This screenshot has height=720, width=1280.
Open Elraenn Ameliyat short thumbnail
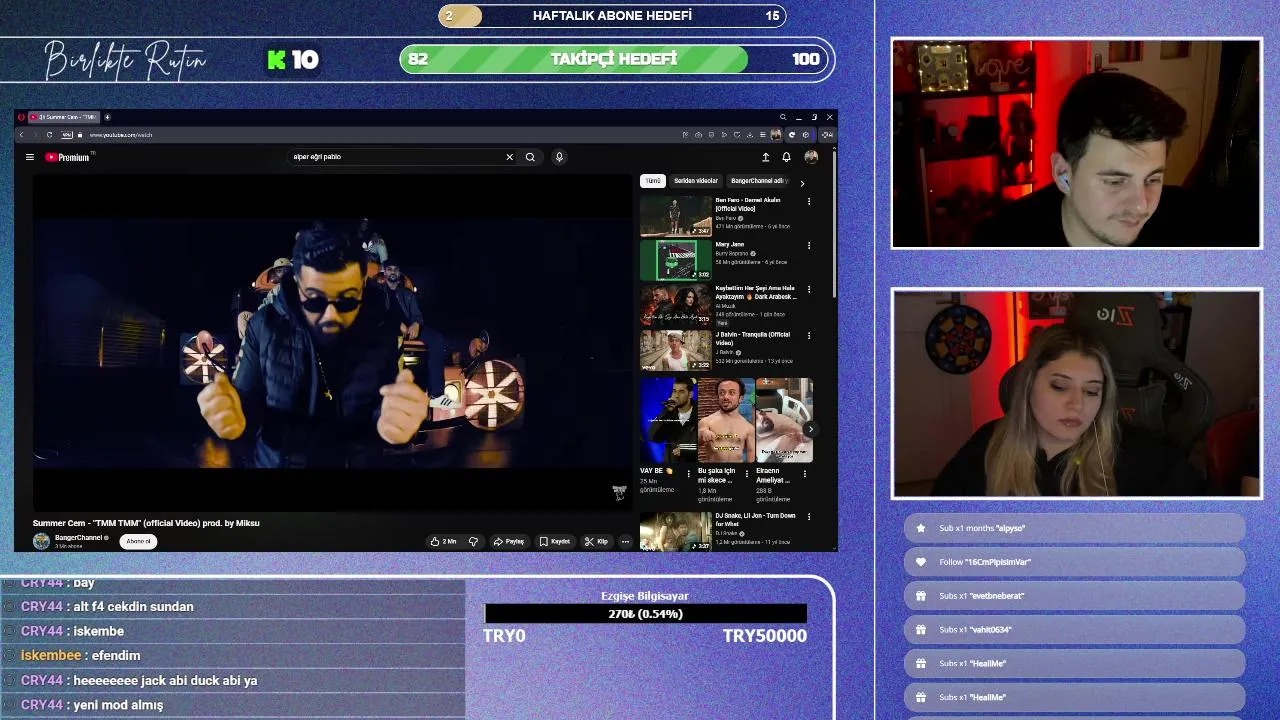(x=784, y=420)
